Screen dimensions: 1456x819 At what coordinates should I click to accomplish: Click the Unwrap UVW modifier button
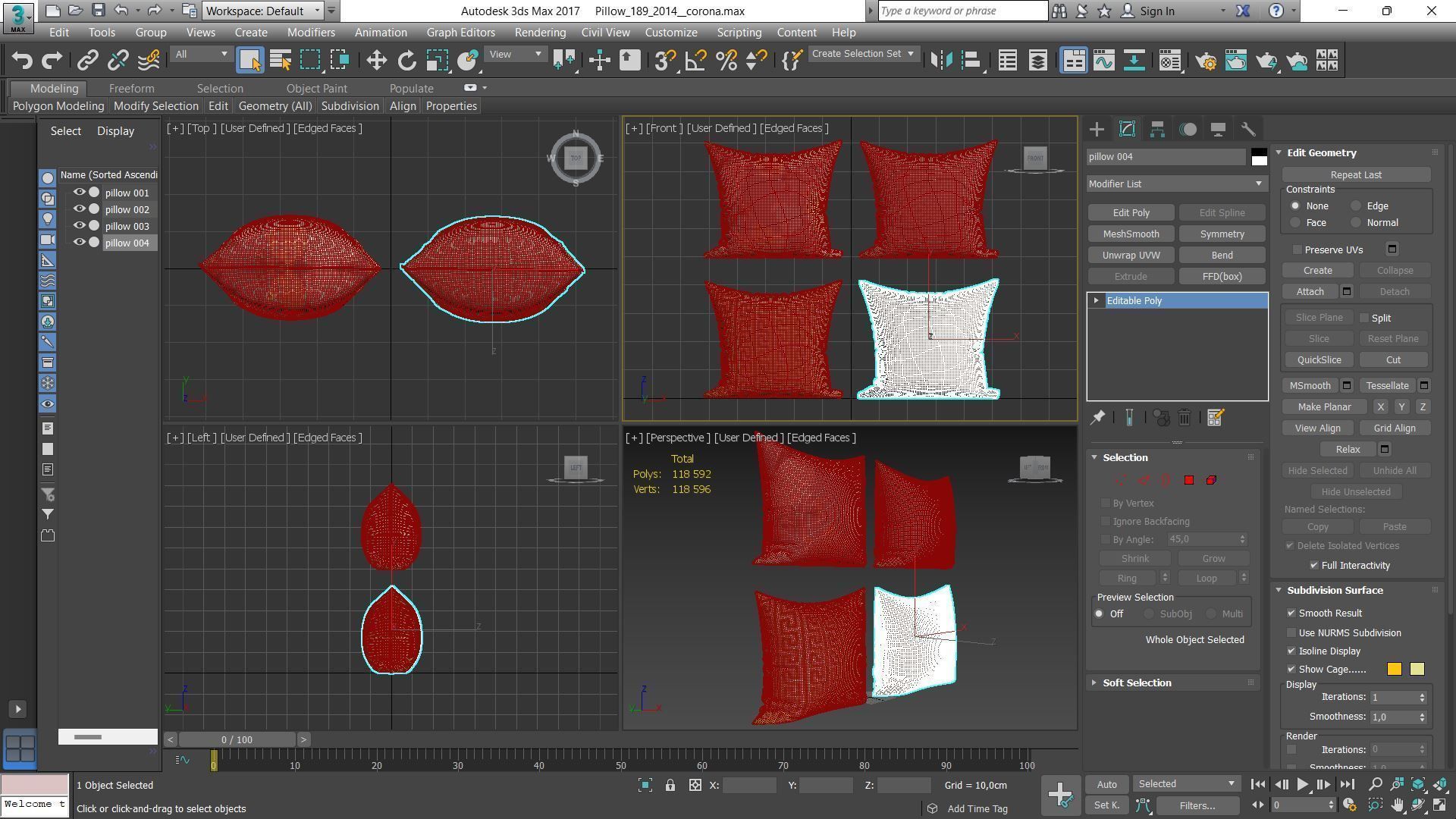click(1131, 256)
